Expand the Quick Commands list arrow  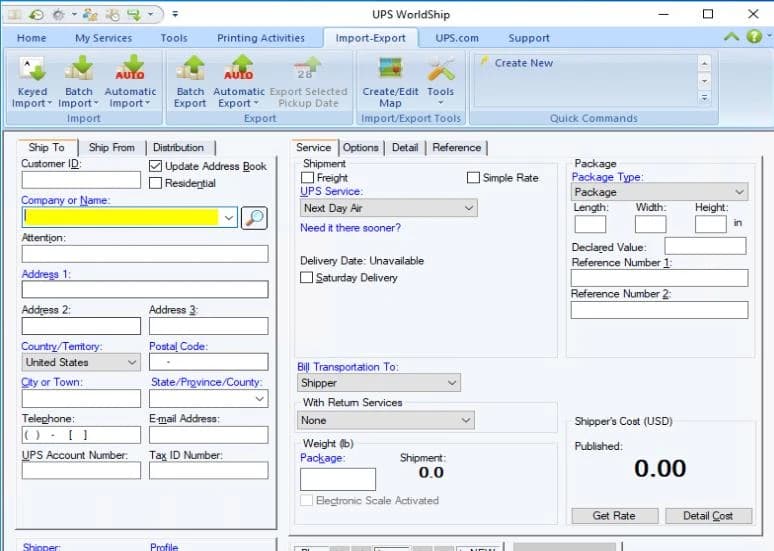click(x=704, y=98)
